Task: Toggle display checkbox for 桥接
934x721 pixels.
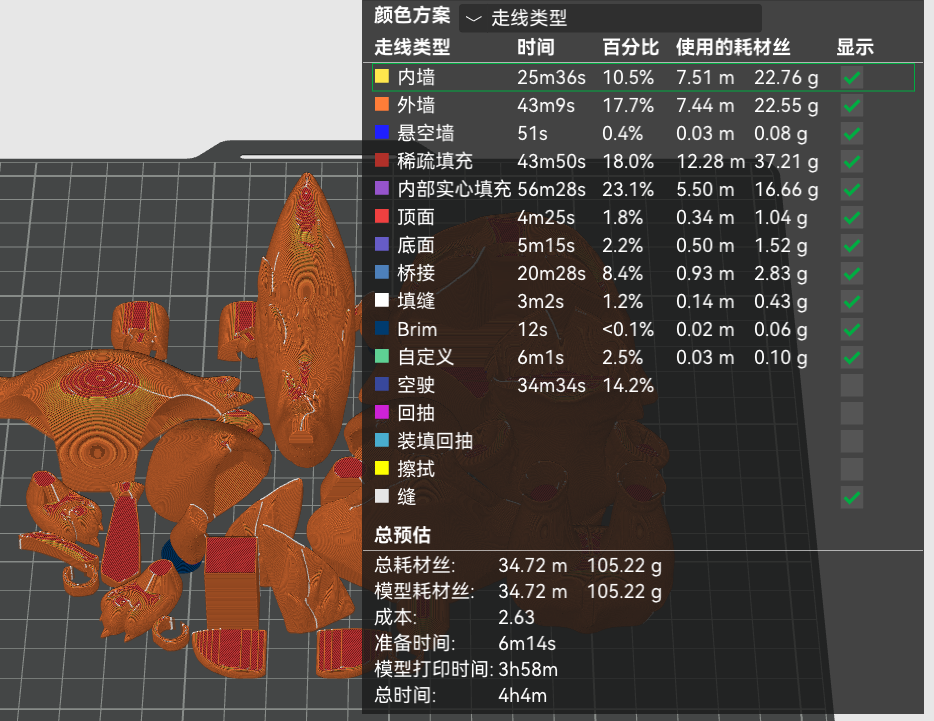Action: (x=852, y=274)
